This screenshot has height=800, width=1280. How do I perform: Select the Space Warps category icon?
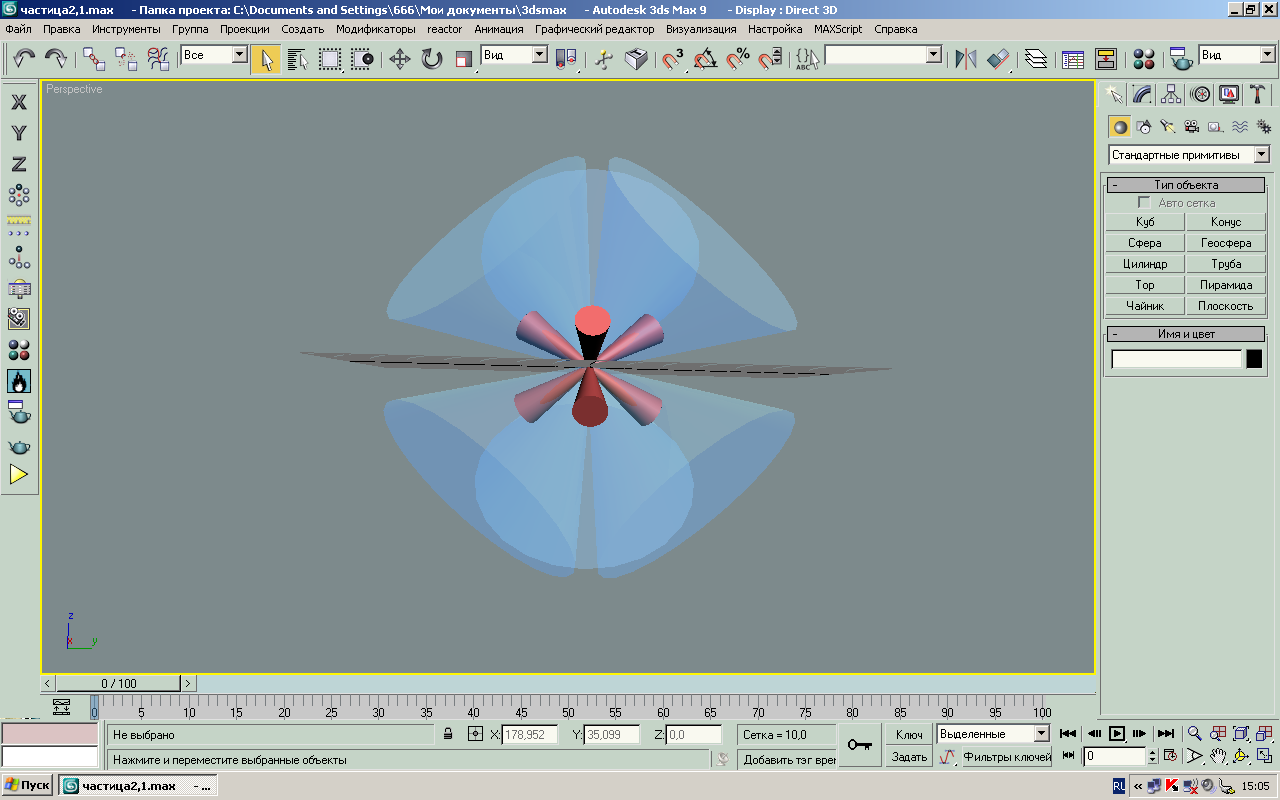pyautogui.click(x=1240, y=126)
